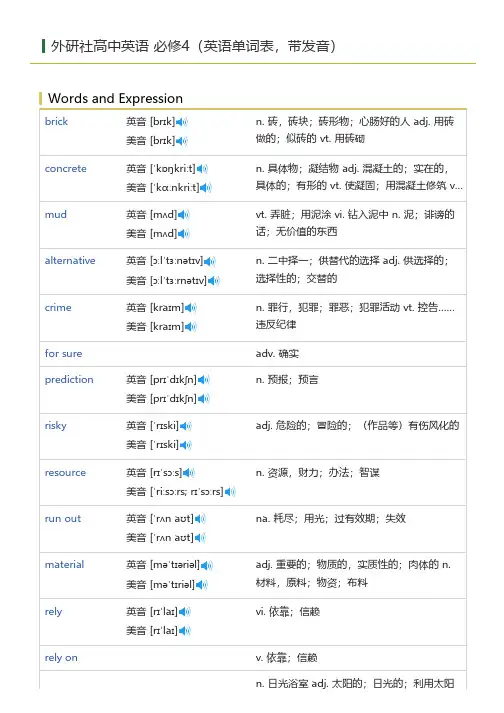Open the word link mud
Image resolution: width=504 pixels, height=713 pixels.
coord(55,215)
